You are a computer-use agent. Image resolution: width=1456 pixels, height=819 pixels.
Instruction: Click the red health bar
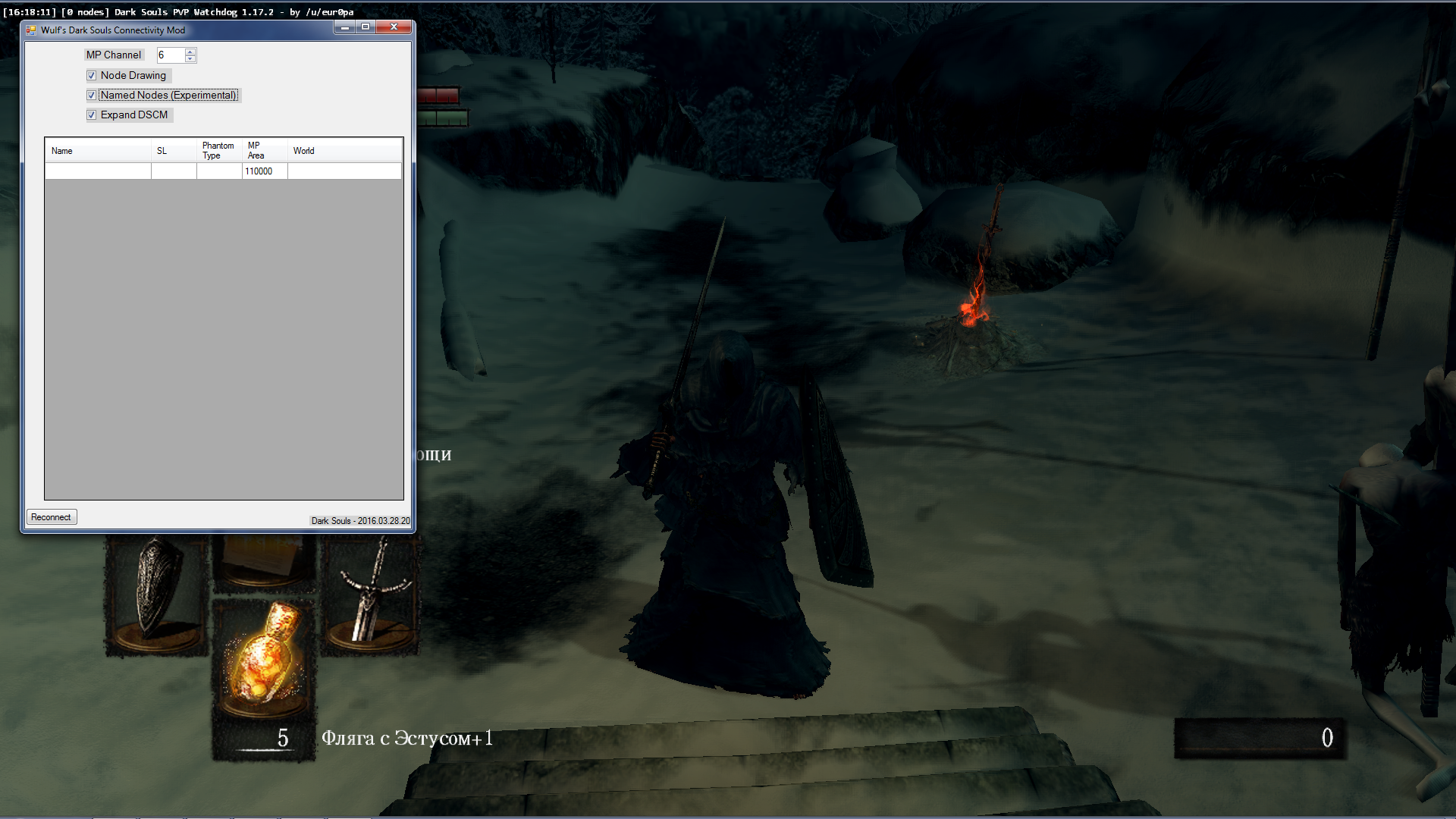[438, 96]
